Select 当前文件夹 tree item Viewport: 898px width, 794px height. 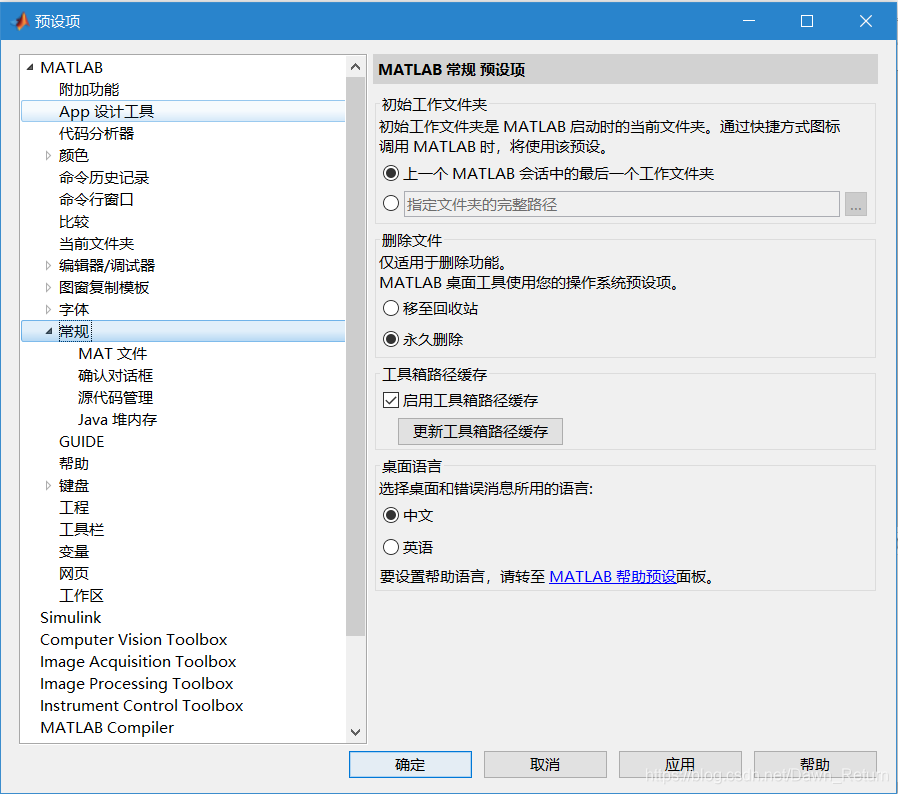96,243
